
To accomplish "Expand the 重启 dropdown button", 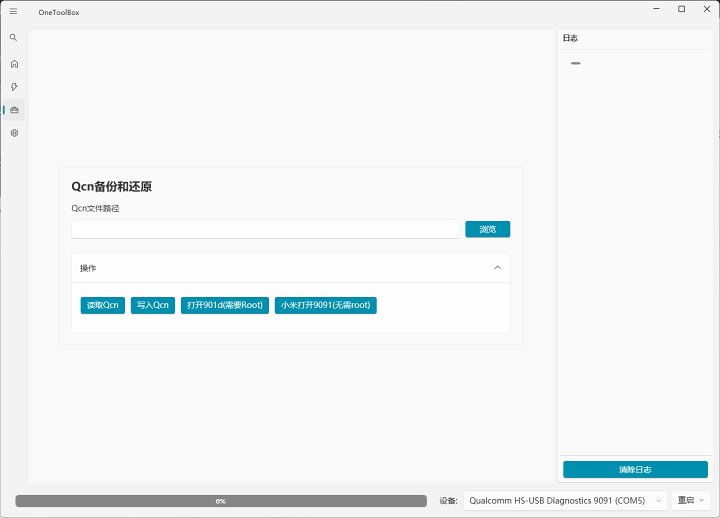I will [x=691, y=500].
